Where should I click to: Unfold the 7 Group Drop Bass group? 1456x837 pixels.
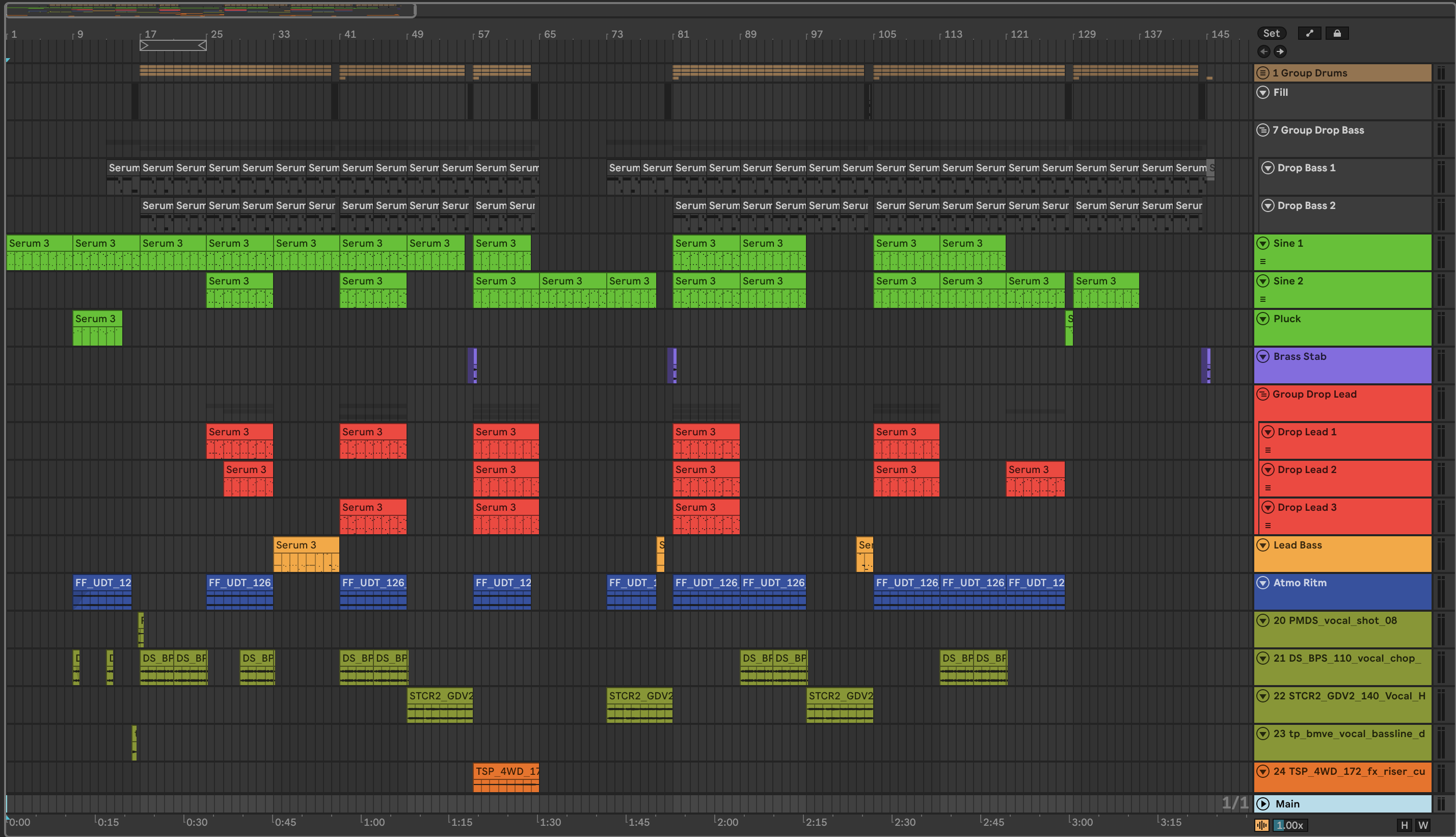[x=1262, y=130]
